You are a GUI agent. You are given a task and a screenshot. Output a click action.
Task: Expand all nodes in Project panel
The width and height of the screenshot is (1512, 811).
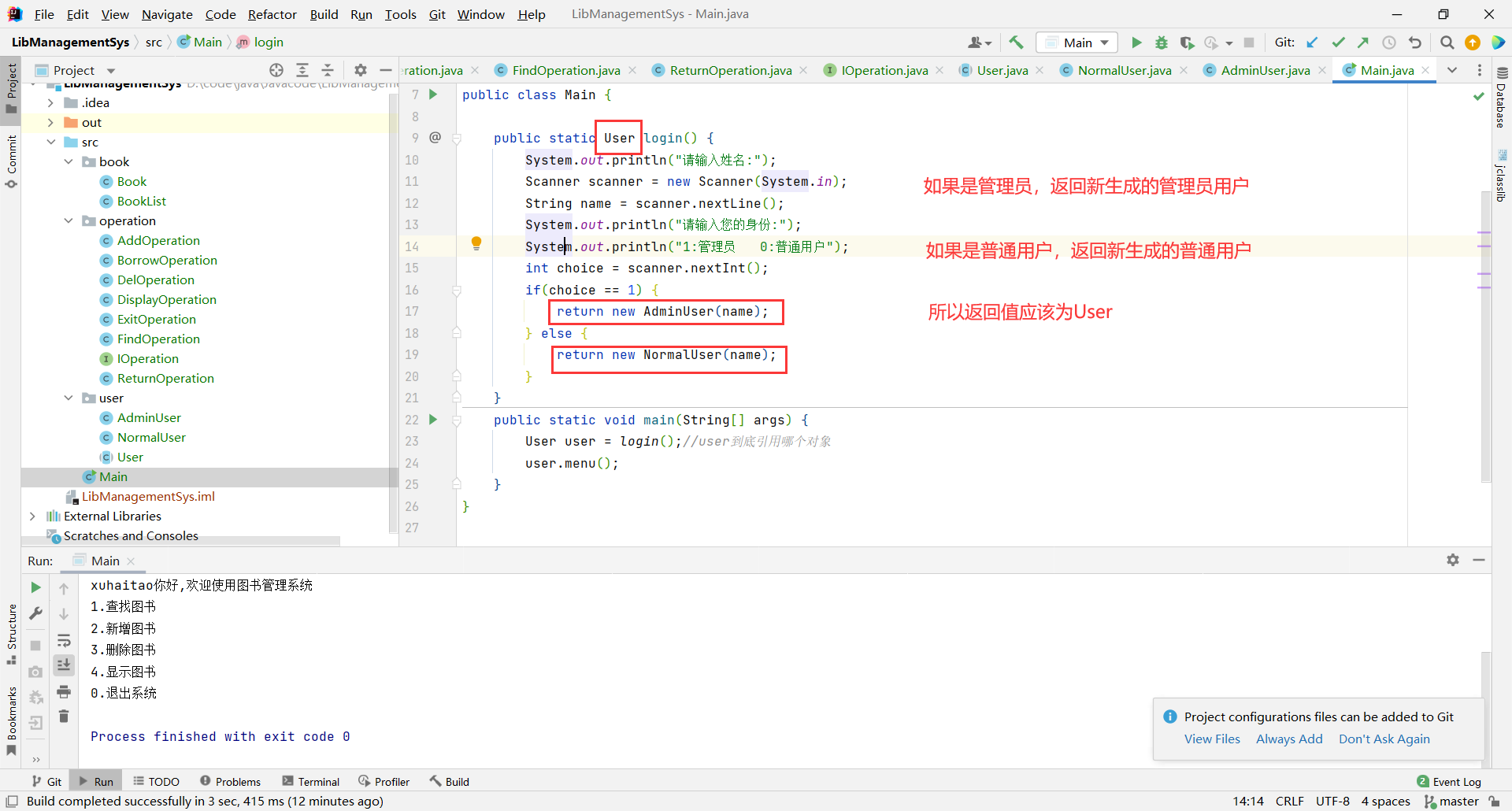click(302, 70)
